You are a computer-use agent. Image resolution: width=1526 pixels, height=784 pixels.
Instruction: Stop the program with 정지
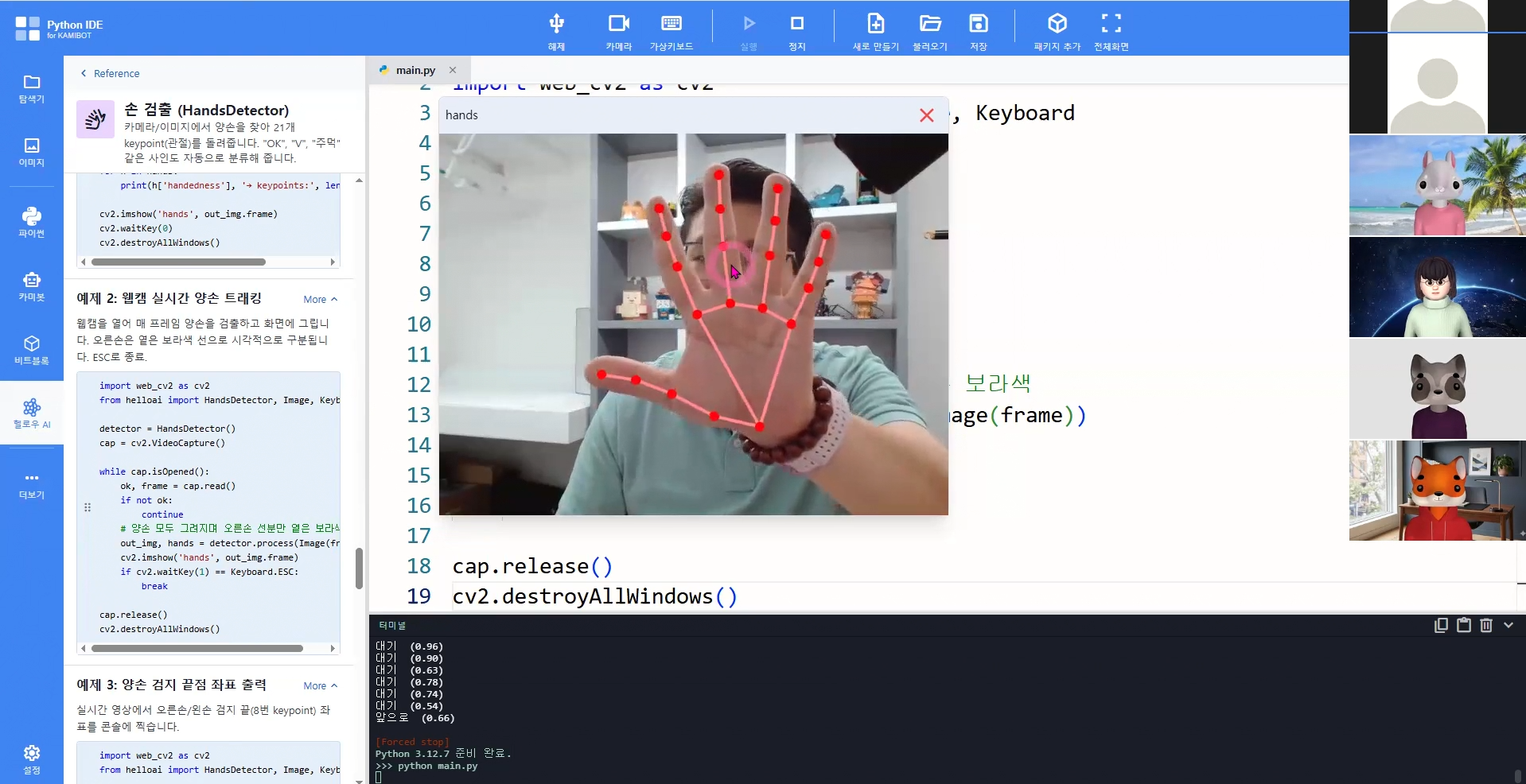tap(796, 31)
